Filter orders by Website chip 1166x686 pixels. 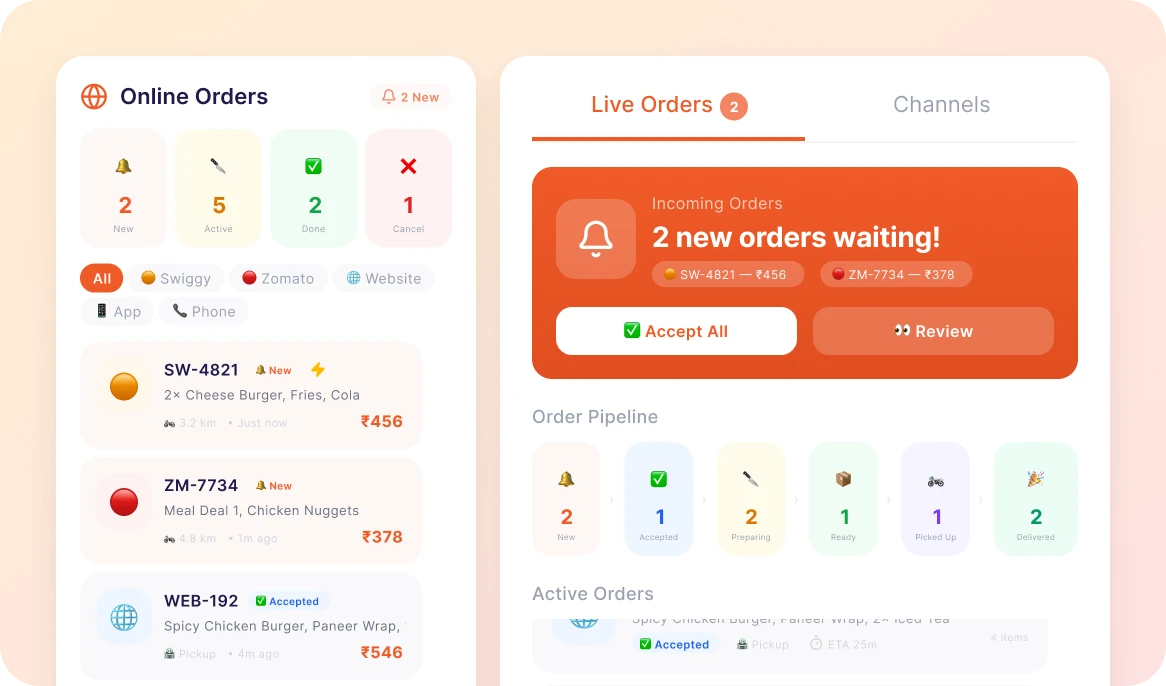[x=384, y=279]
